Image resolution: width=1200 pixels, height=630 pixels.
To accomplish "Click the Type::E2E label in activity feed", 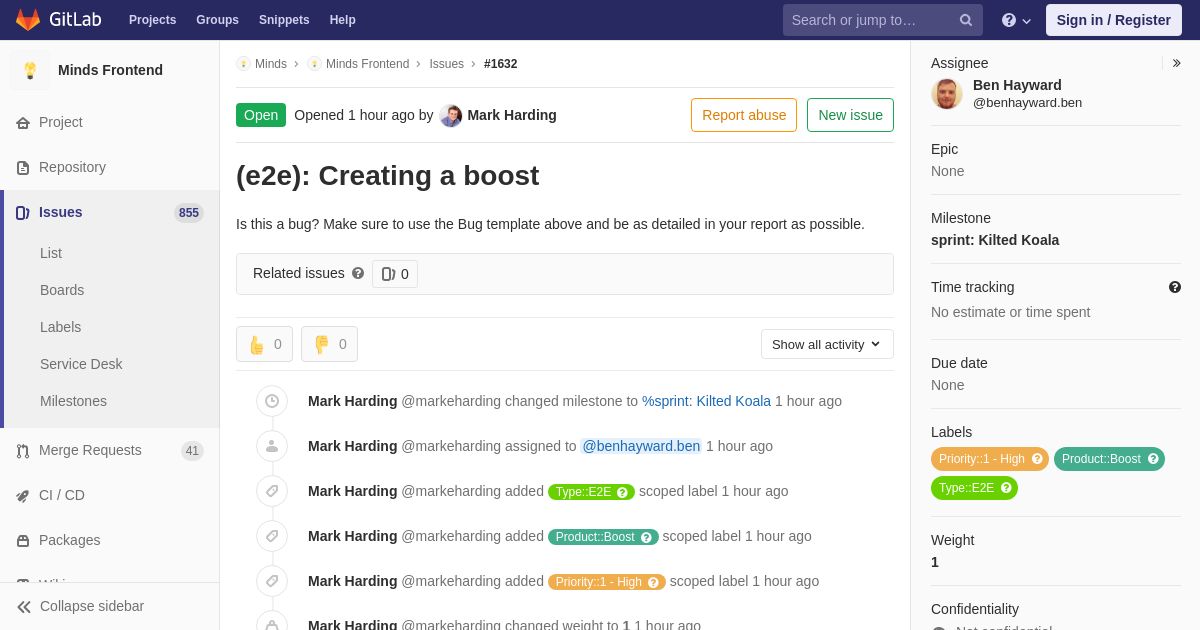I will click(591, 492).
